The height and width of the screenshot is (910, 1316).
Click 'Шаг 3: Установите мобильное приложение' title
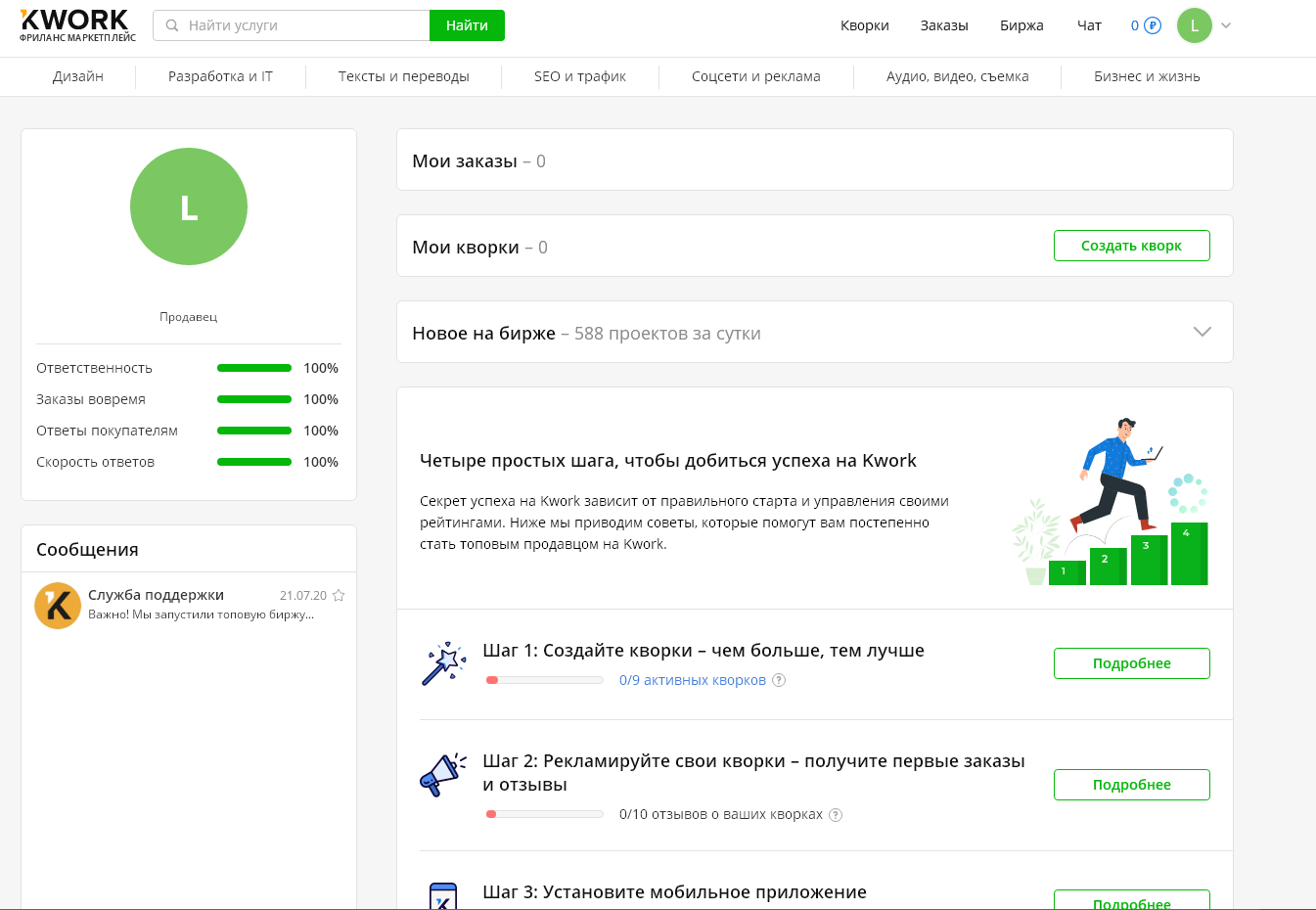(x=674, y=891)
